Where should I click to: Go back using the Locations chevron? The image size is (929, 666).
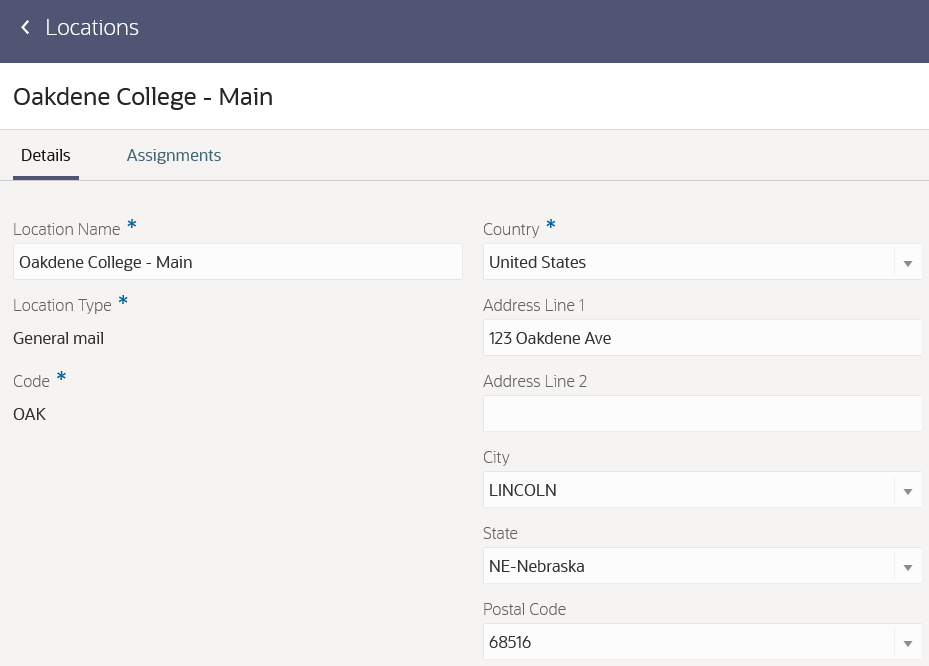coord(26,28)
